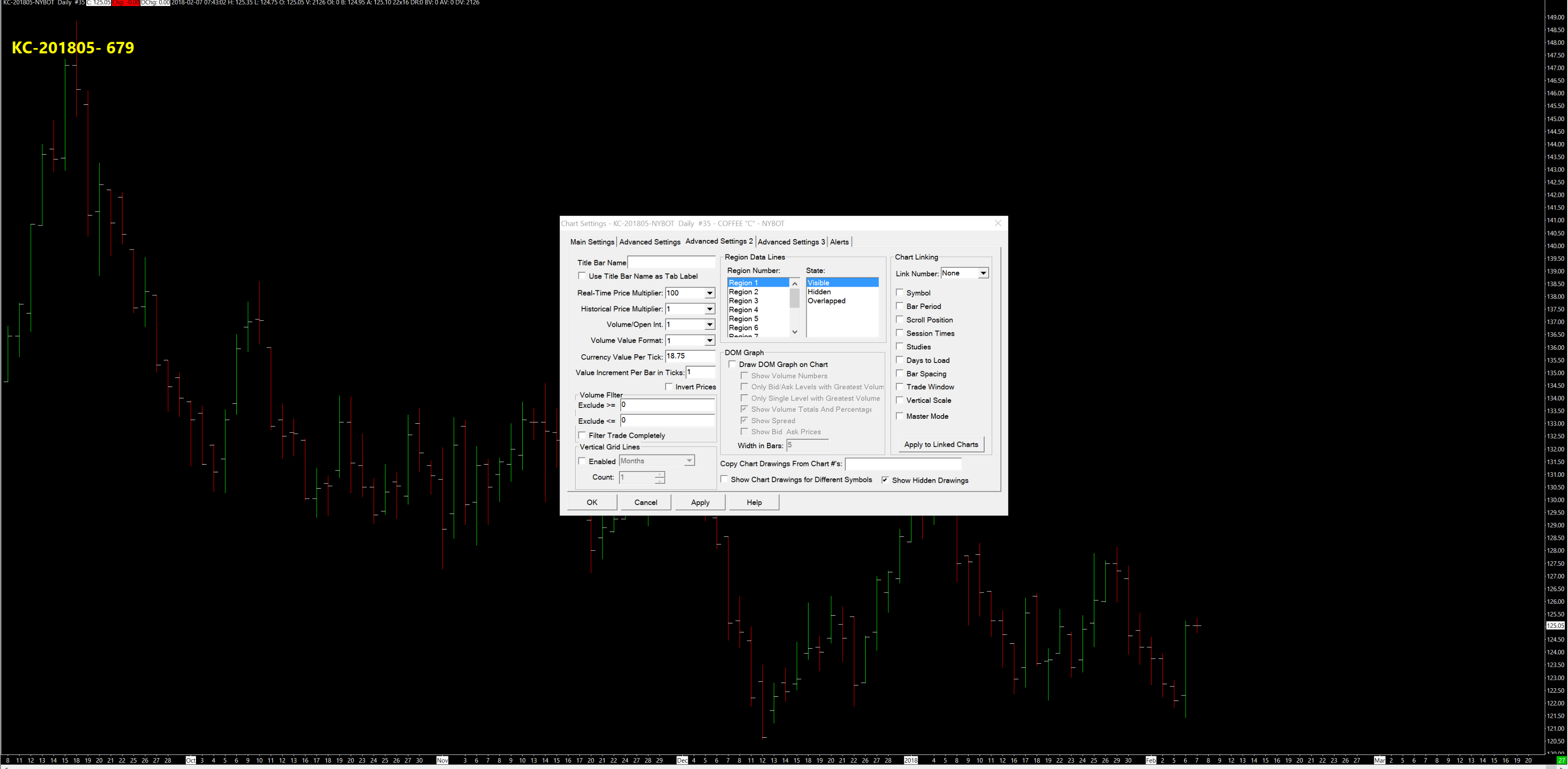Toggle Draw DOM Graph on Chart
This screenshot has width=1568, height=769.
pyautogui.click(x=732, y=364)
